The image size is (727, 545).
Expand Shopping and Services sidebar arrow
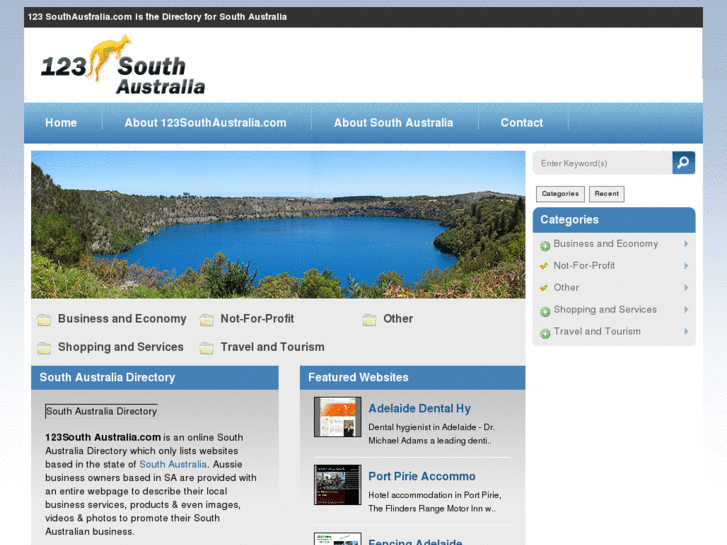coord(686,309)
